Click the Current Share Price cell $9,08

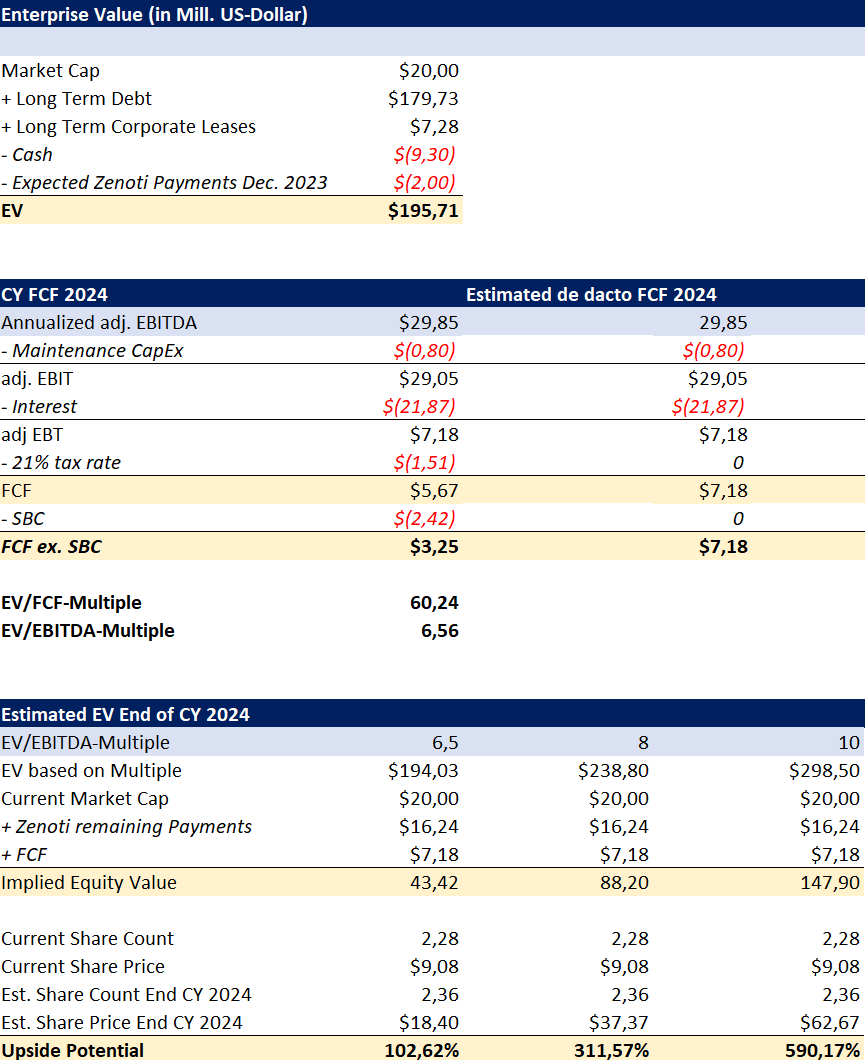coord(435,967)
